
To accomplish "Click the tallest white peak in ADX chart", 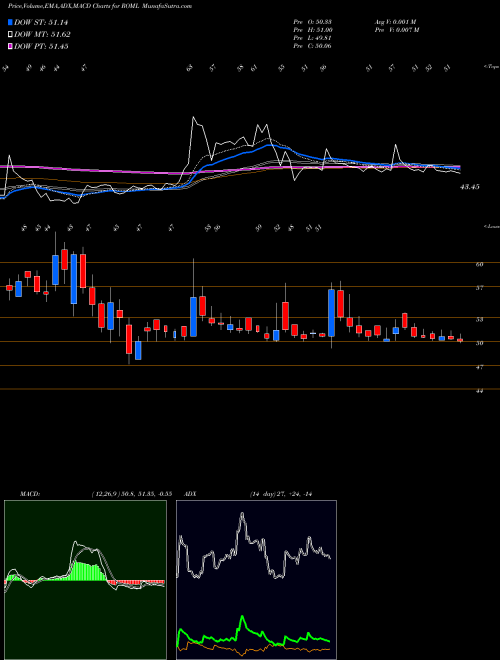I will [242, 514].
